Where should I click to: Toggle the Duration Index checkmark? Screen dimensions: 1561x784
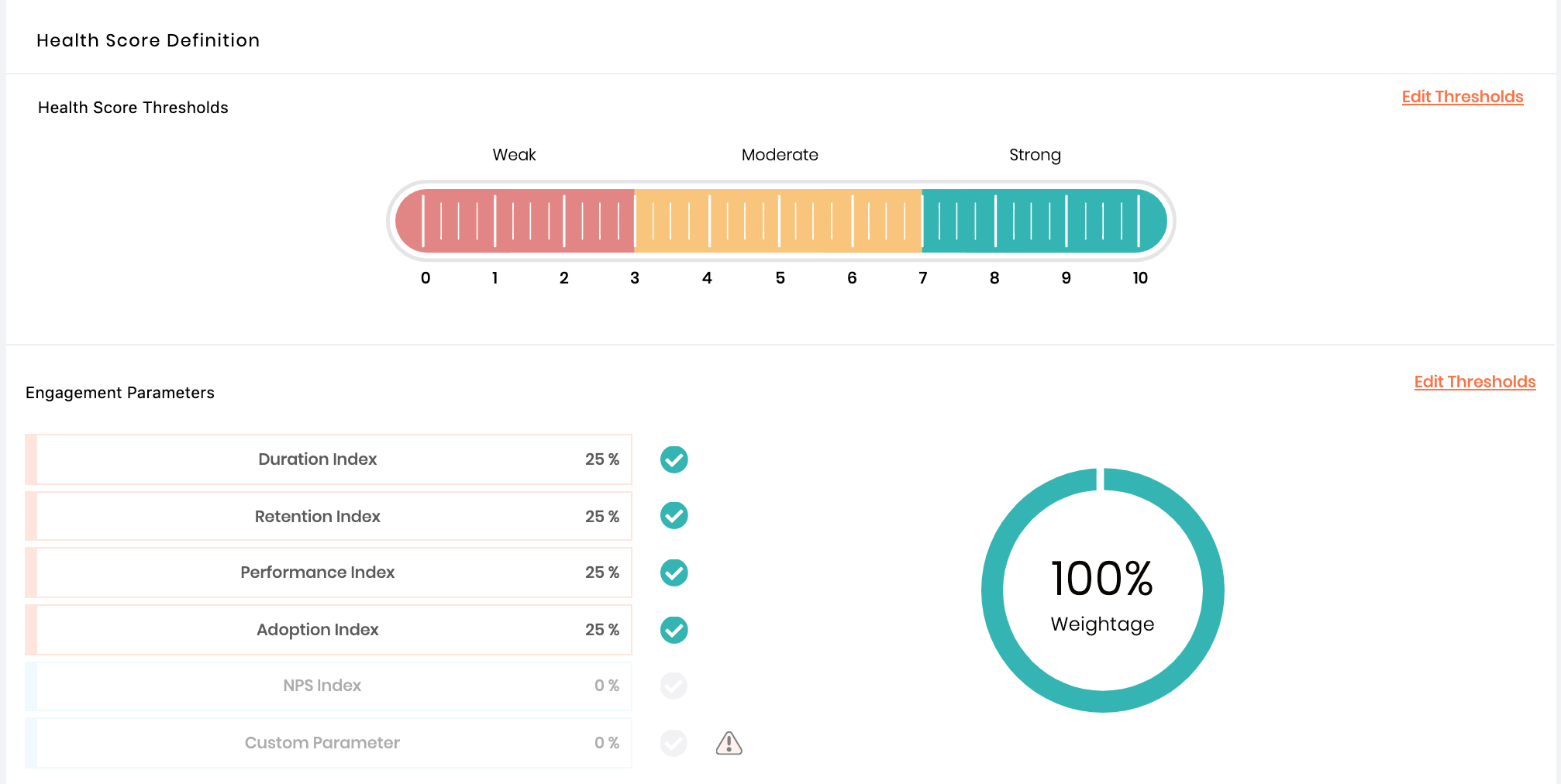pyautogui.click(x=674, y=459)
